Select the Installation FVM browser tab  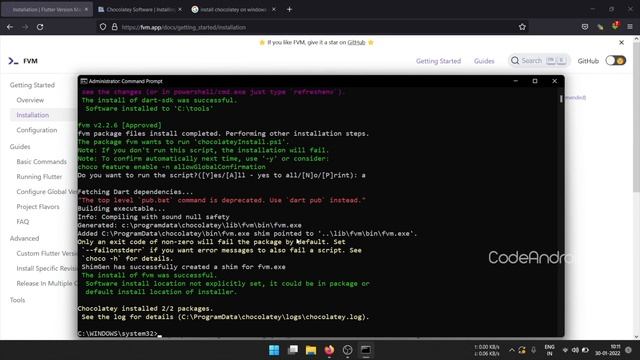tap(47, 9)
